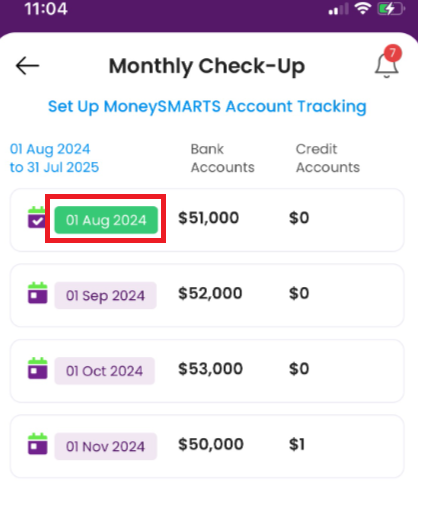Image resolution: width=422 pixels, height=508 pixels.
Task: Change the date range 01 Aug 2024 to 31 Jul 2025
Action: click(54, 158)
